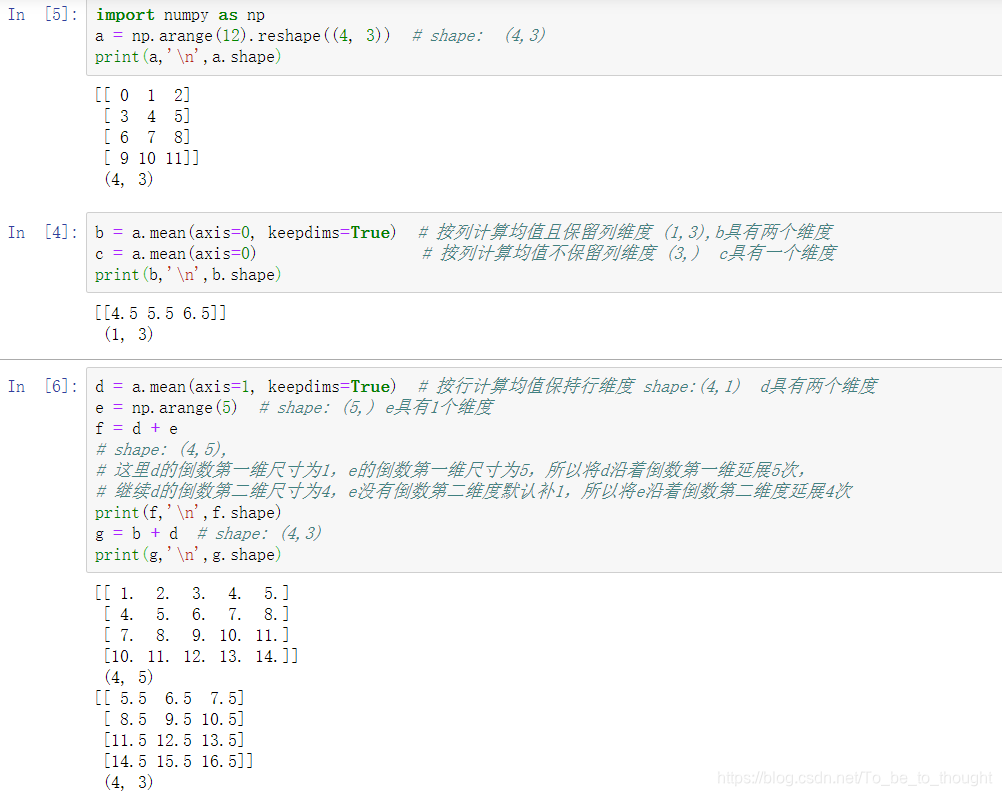Click the line 'e = np.arange(5)'
The height and width of the screenshot is (796, 1002).
pyautogui.click(x=166, y=408)
